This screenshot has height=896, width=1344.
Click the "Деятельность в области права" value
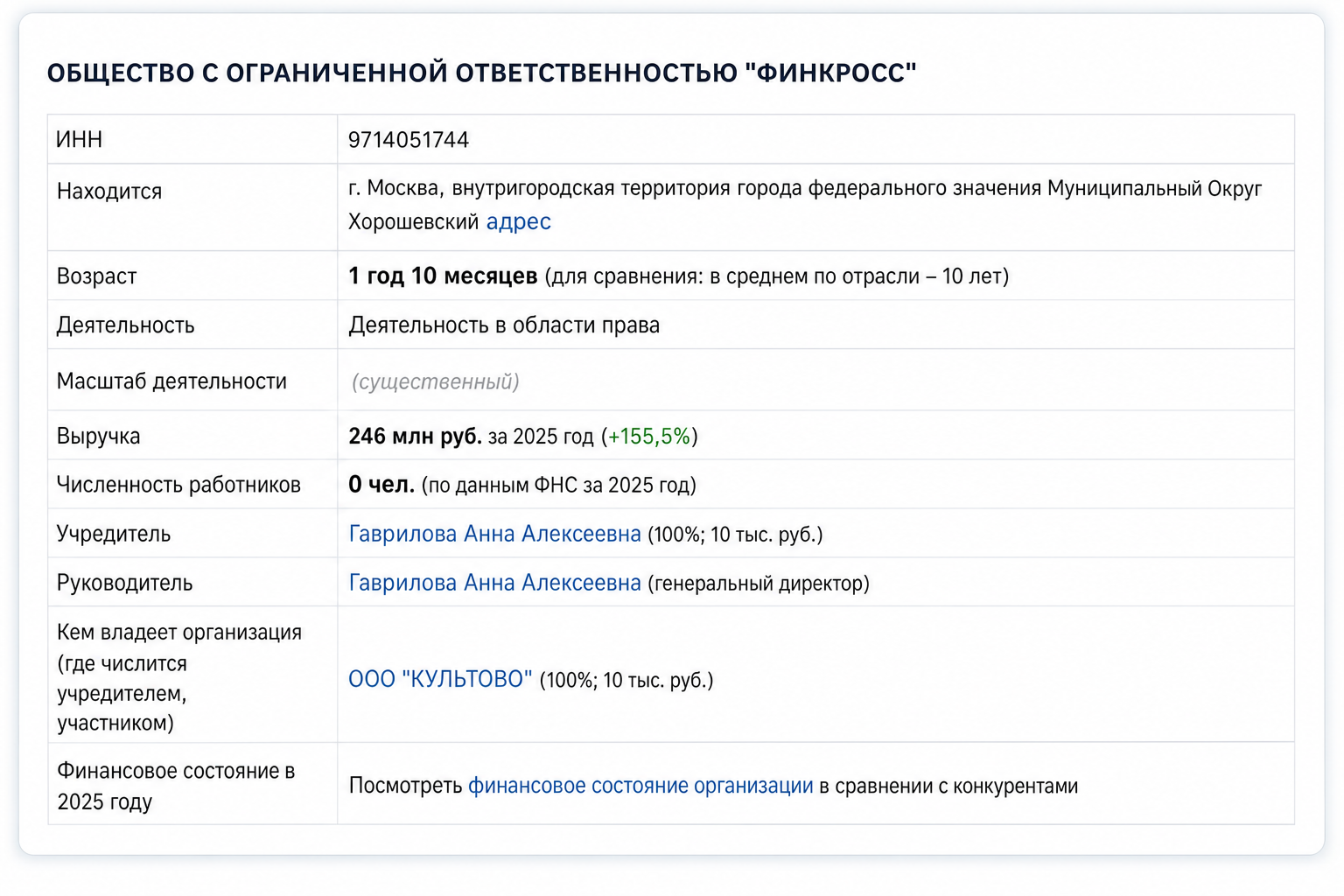coord(504,325)
